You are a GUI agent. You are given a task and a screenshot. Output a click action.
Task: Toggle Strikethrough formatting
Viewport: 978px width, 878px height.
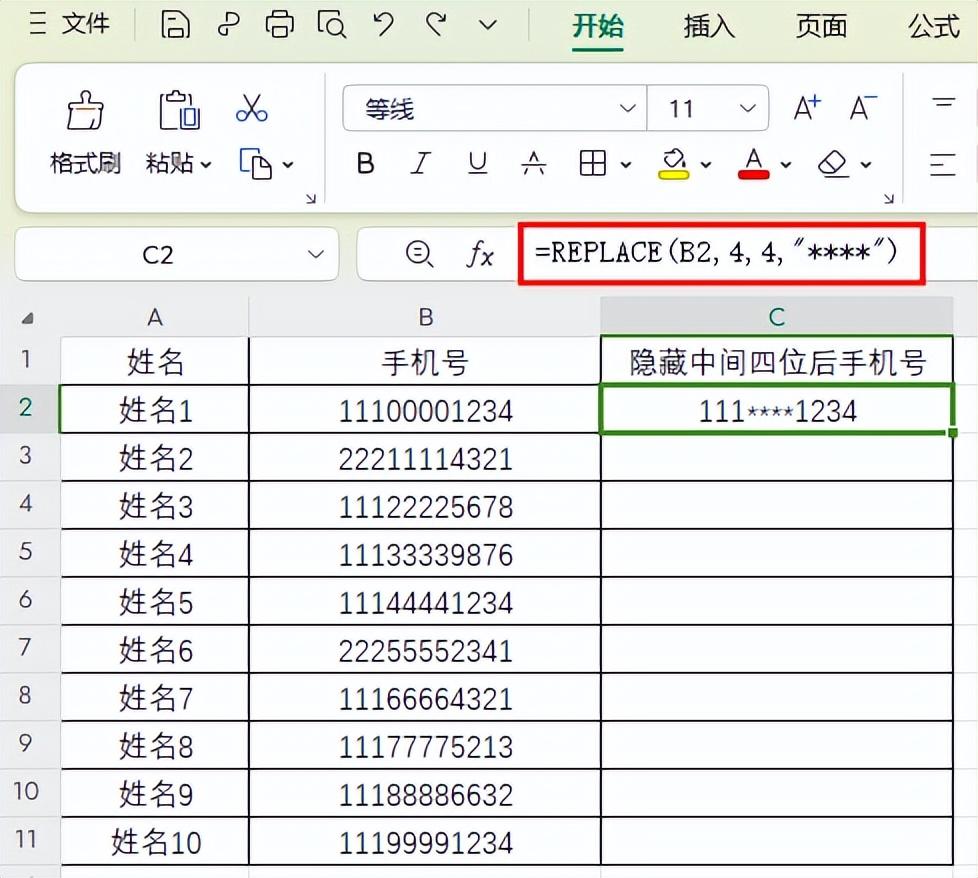tap(534, 164)
